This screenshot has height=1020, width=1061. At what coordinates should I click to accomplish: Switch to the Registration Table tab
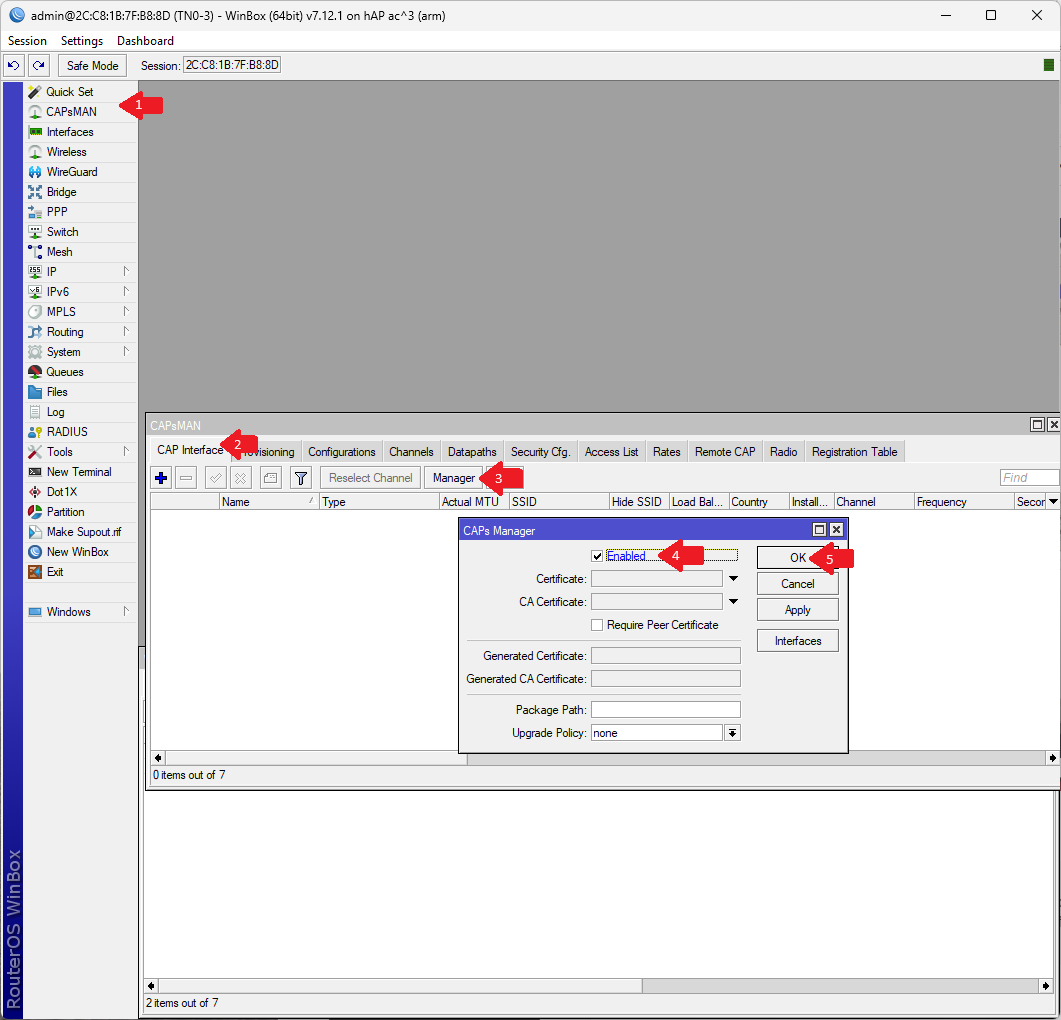tap(854, 451)
